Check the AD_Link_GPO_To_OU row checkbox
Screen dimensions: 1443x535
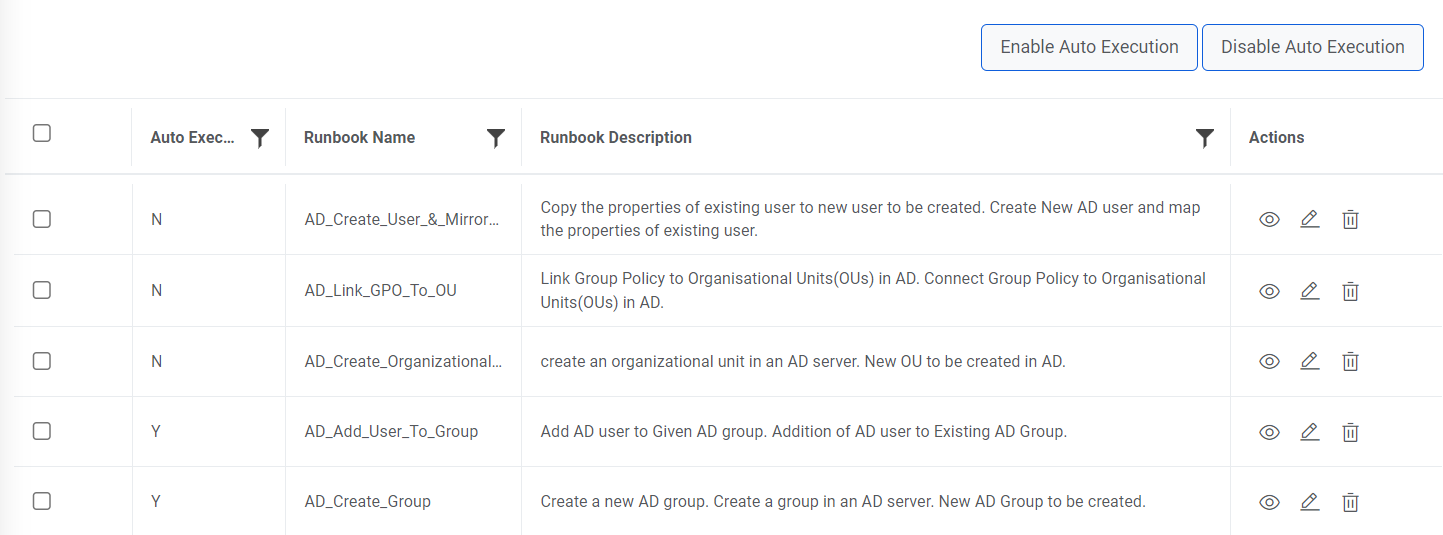pyautogui.click(x=42, y=290)
